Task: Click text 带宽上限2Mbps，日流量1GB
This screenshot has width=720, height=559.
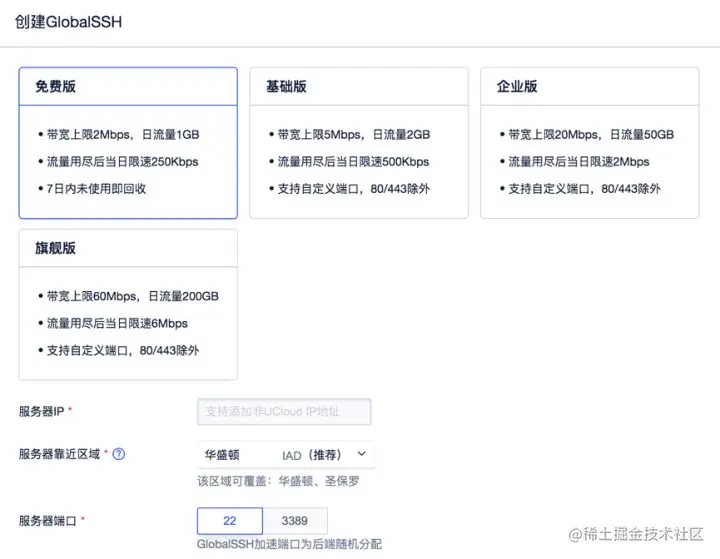Action: (123, 135)
